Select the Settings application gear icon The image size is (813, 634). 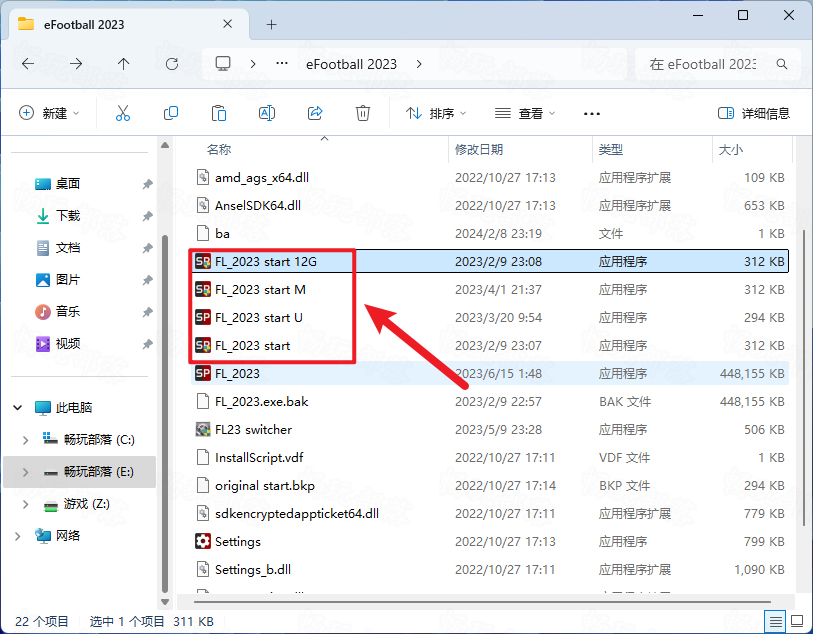click(x=203, y=541)
